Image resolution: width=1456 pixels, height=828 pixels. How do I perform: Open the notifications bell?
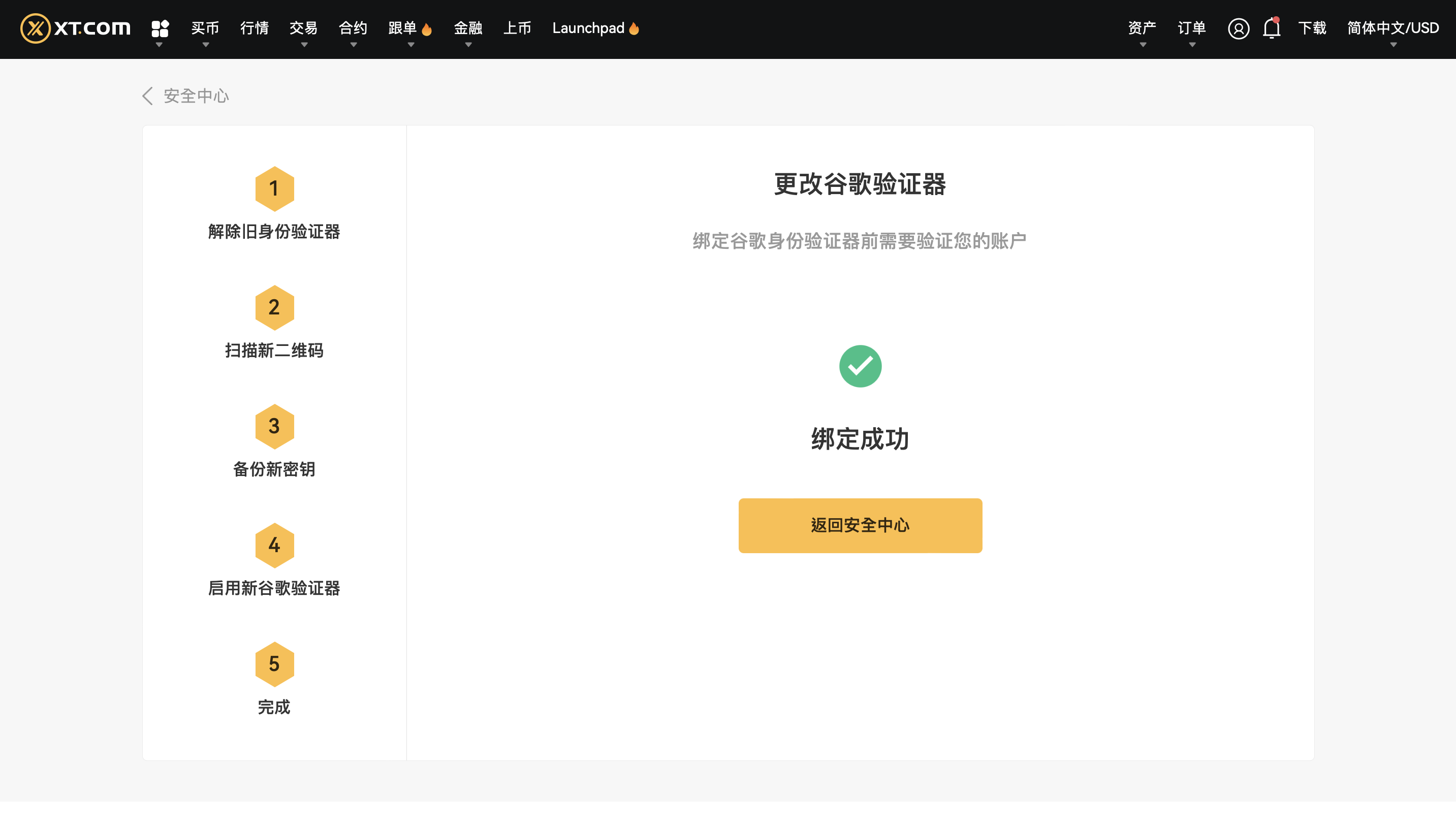(1272, 28)
